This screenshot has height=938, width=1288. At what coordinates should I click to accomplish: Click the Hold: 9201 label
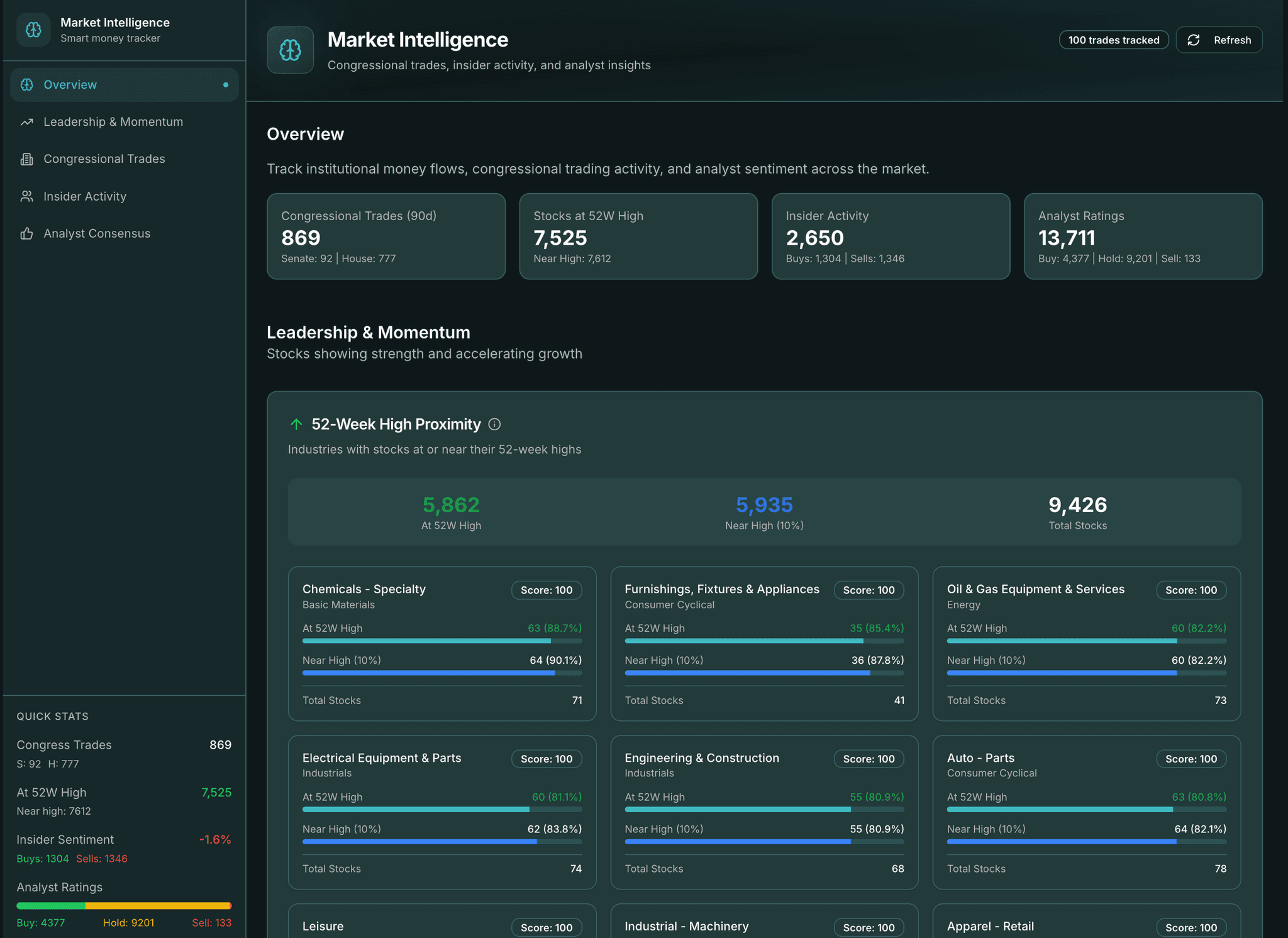tap(128, 923)
